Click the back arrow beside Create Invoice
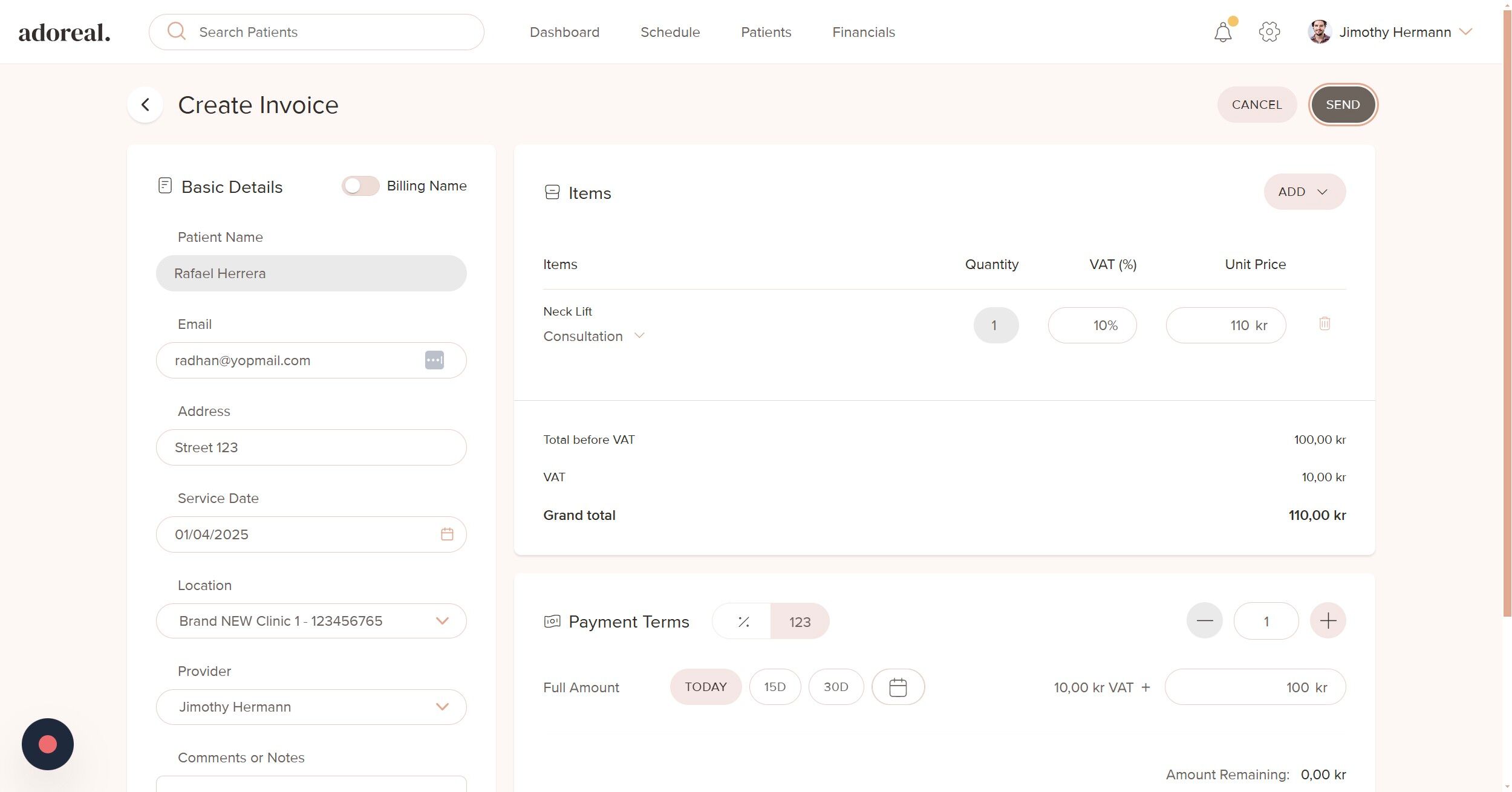The width and height of the screenshot is (1512, 792). (x=145, y=105)
